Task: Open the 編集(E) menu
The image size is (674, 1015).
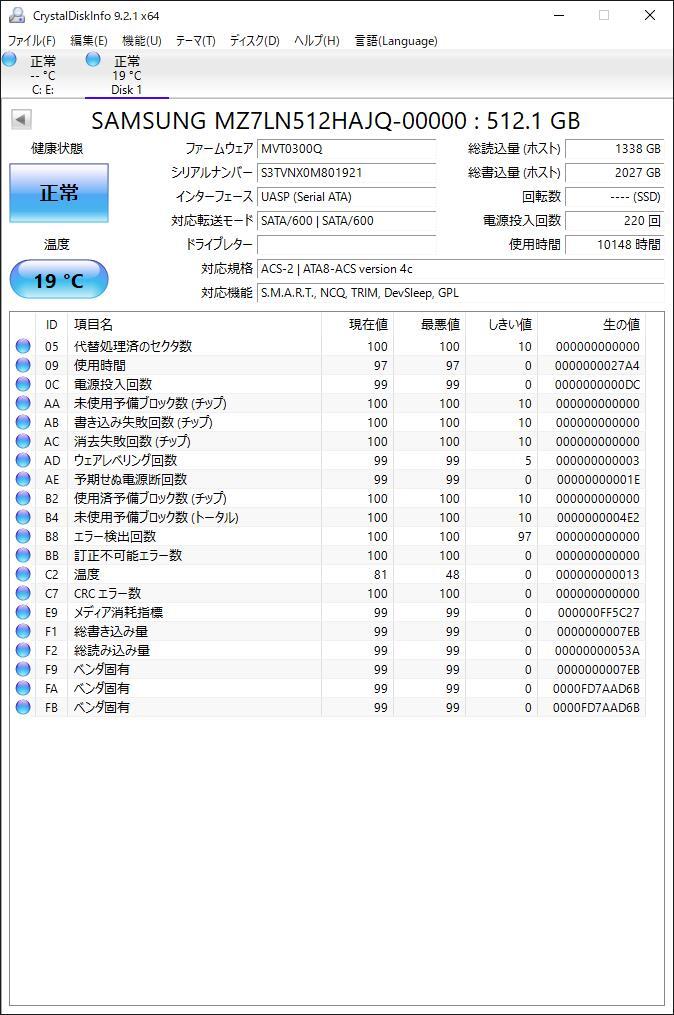Action: pos(89,41)
